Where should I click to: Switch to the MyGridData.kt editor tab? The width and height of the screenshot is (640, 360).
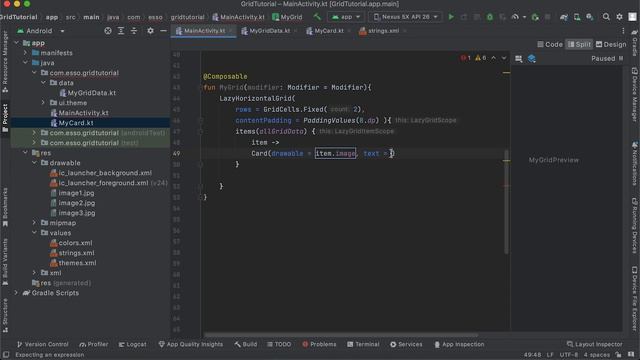click(x=269, y=31)
